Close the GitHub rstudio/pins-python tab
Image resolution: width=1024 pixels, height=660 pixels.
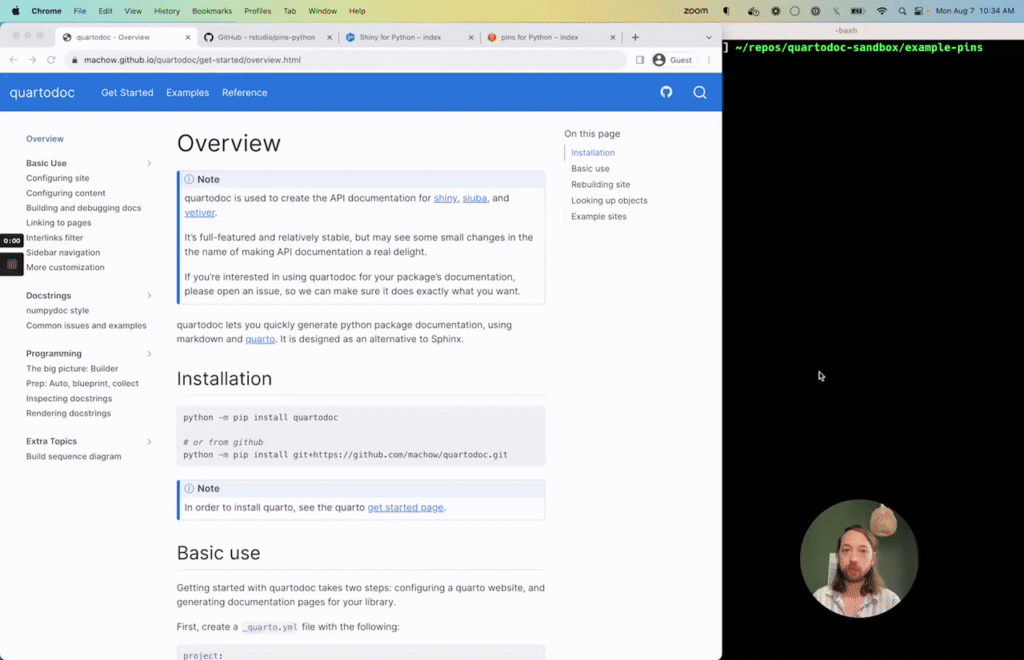329,37
